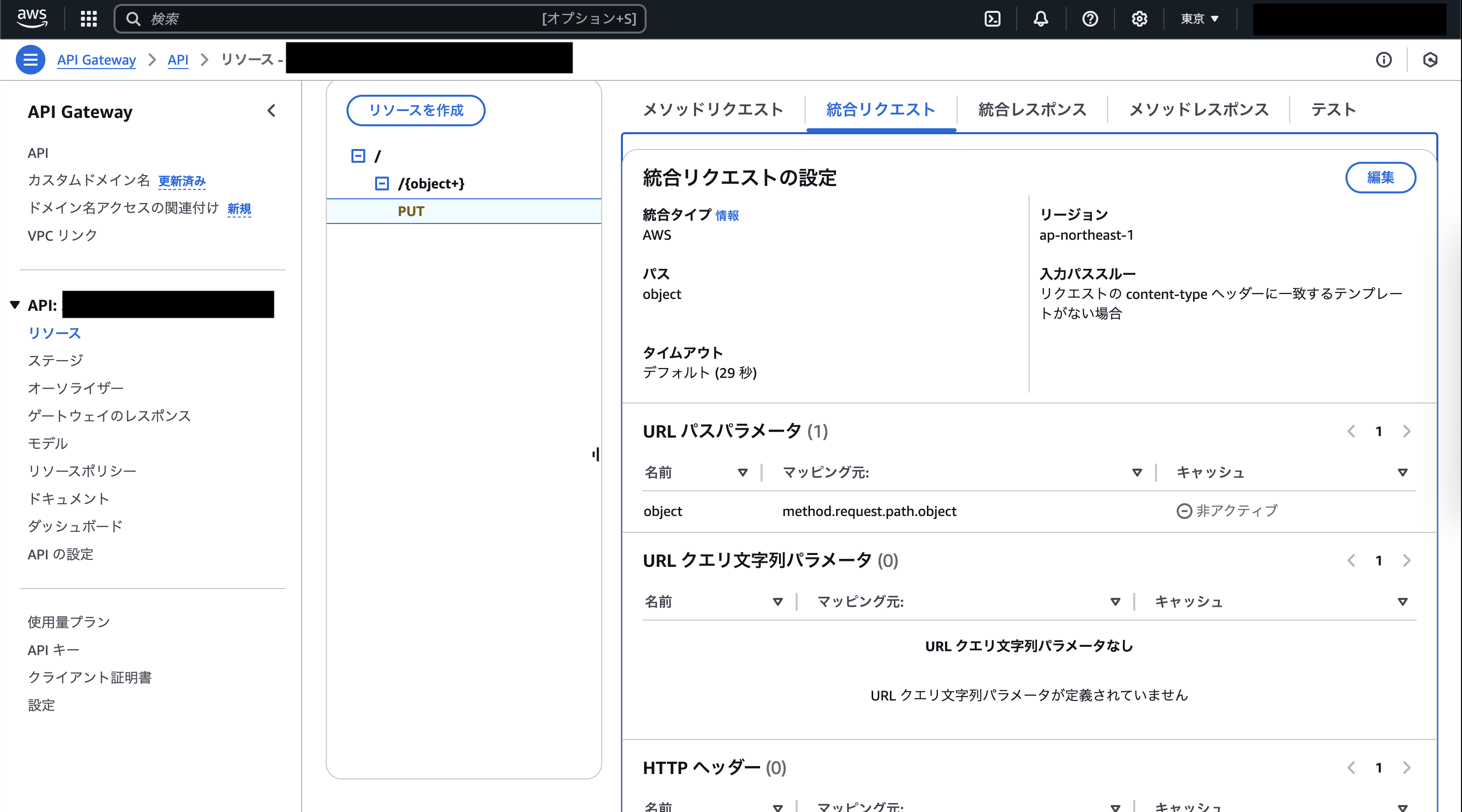
Task: Switch to メソッドレスポンス tab
Action: (1198, 110)
